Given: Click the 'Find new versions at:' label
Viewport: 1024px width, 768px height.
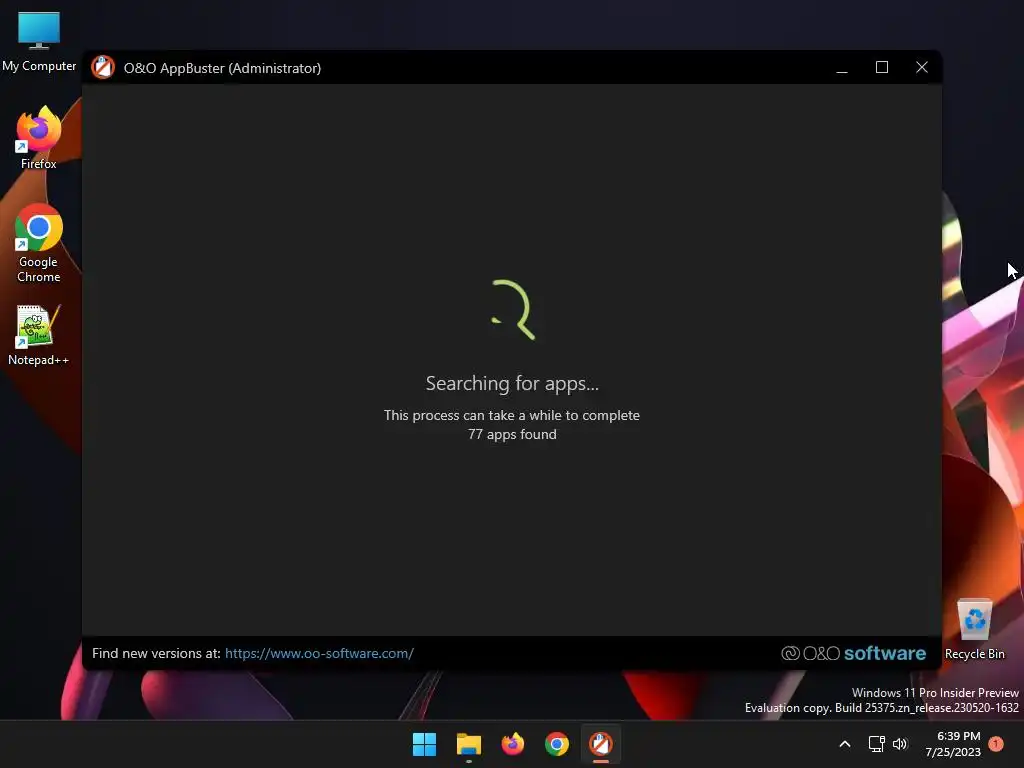Looking at the screenshot, I should coord(156,653).
